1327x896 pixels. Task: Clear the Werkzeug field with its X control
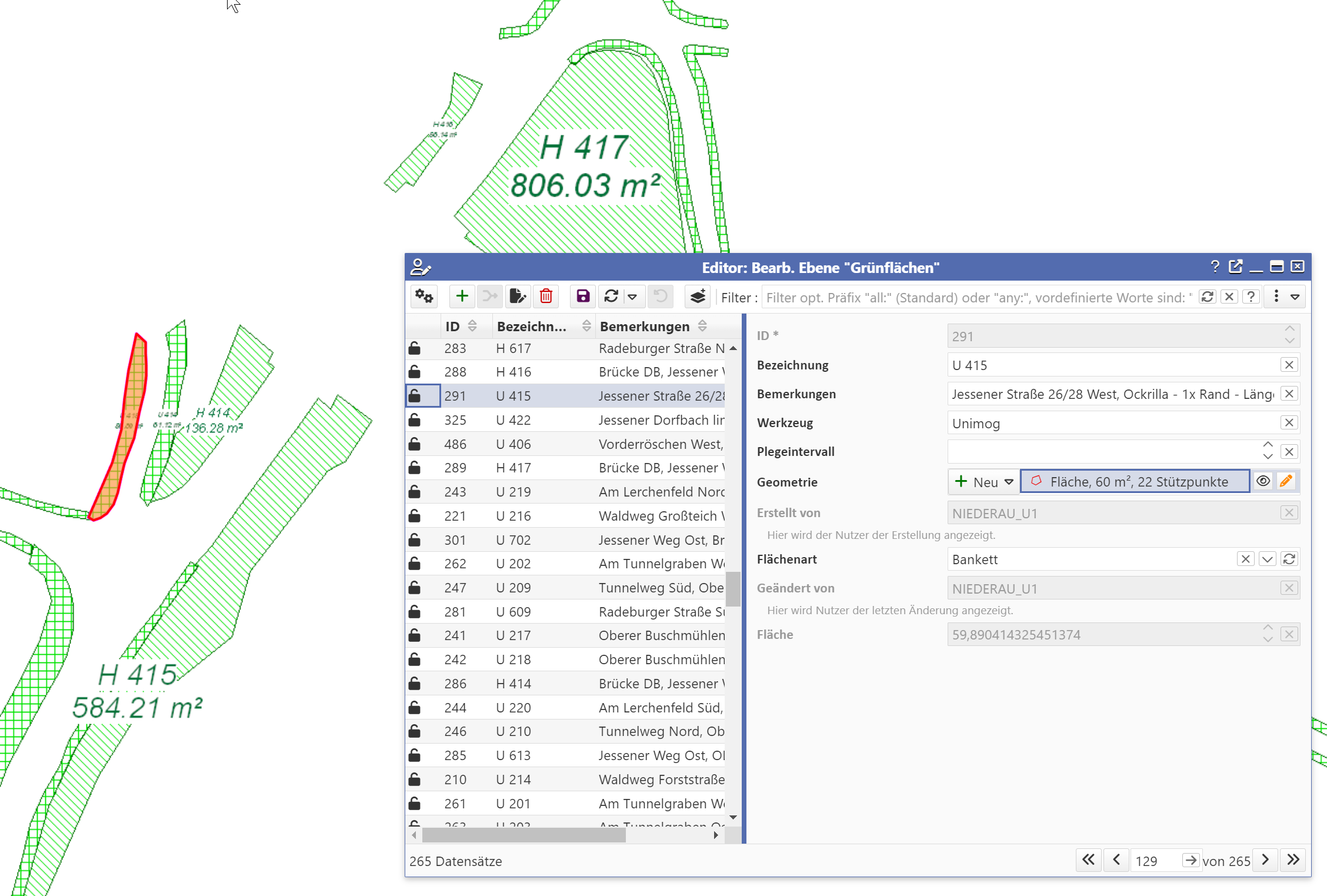[1289, 422]
